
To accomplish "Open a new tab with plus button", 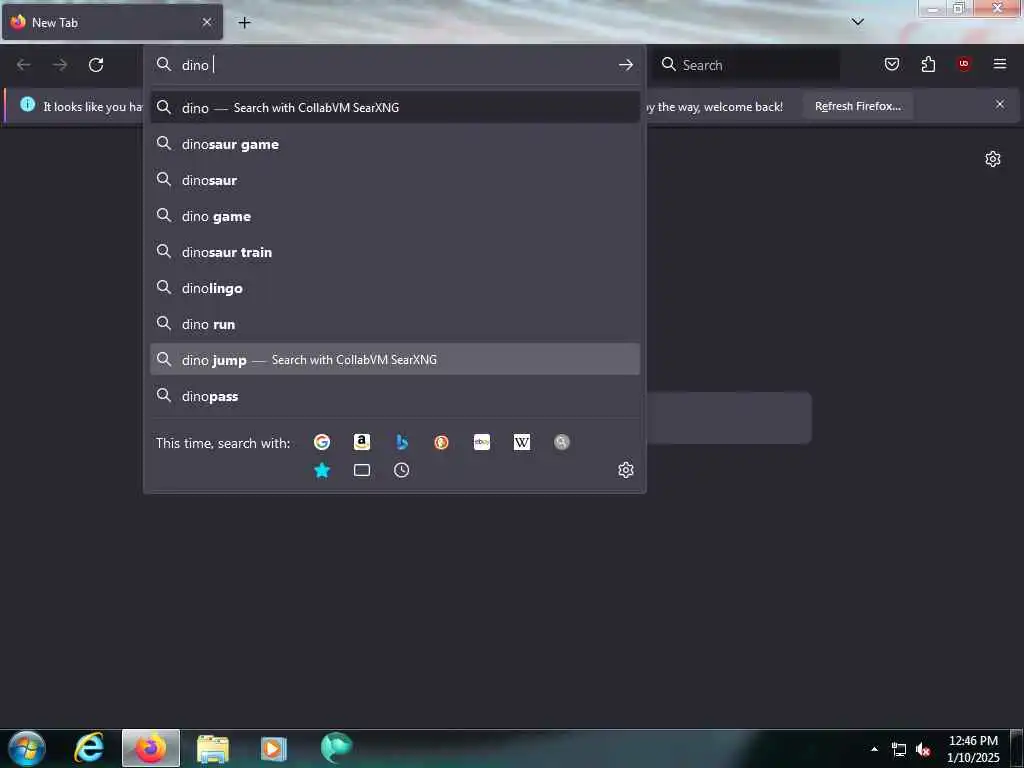I will coord(244,22).
